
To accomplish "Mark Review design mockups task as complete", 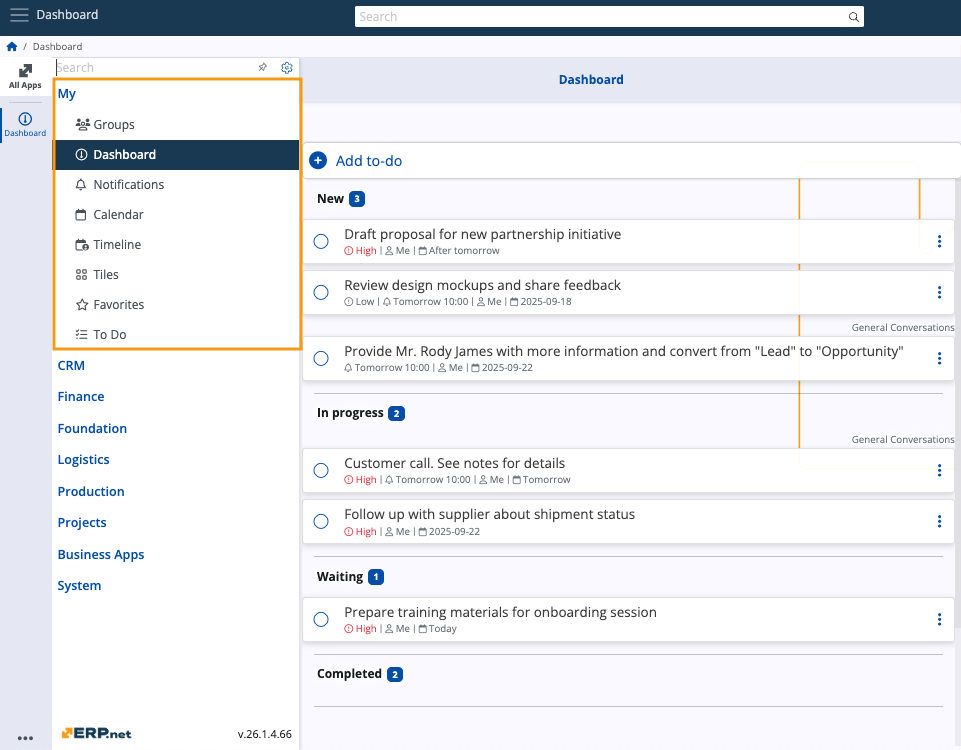I will point(321,292).
